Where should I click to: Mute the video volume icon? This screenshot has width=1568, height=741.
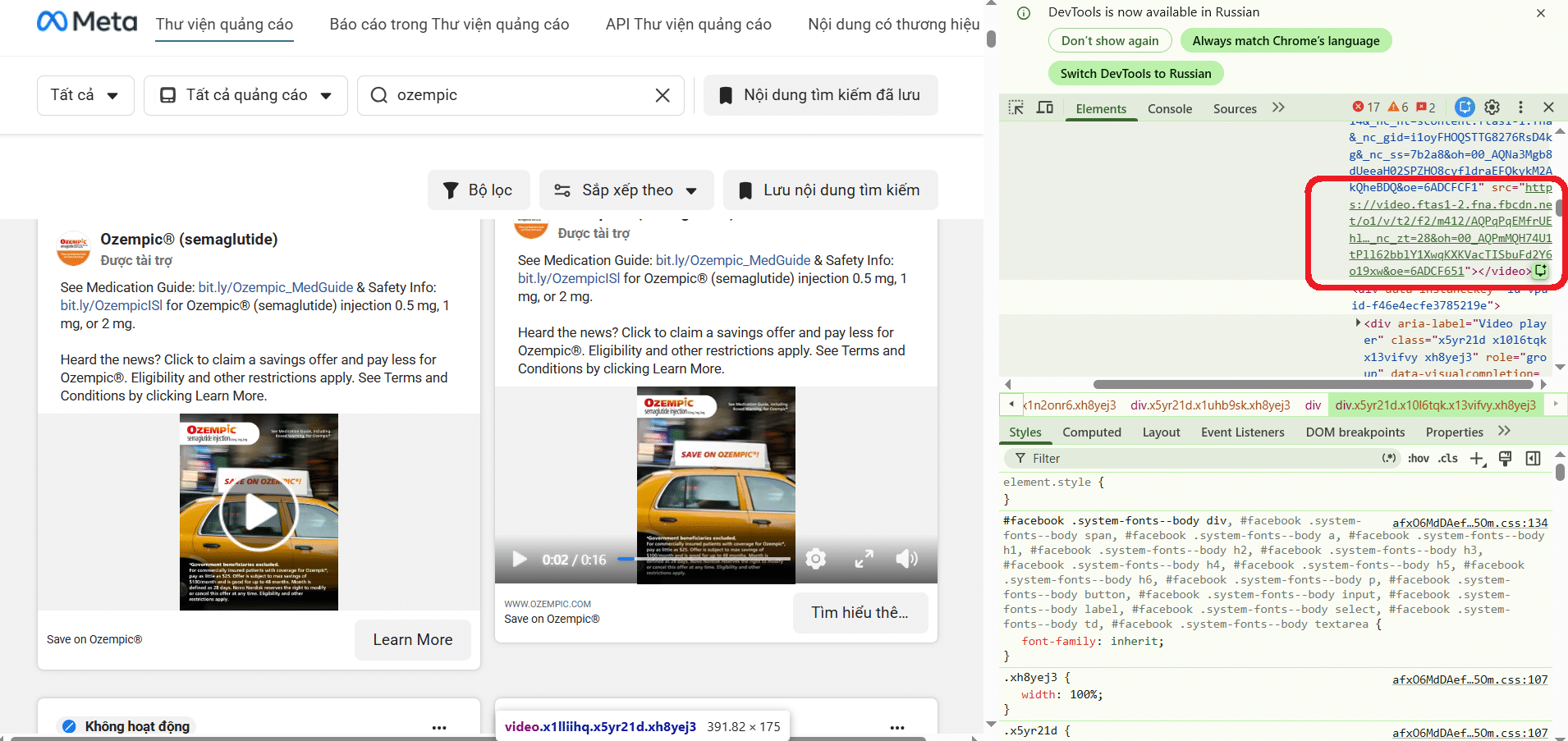(x=906, y=560)
